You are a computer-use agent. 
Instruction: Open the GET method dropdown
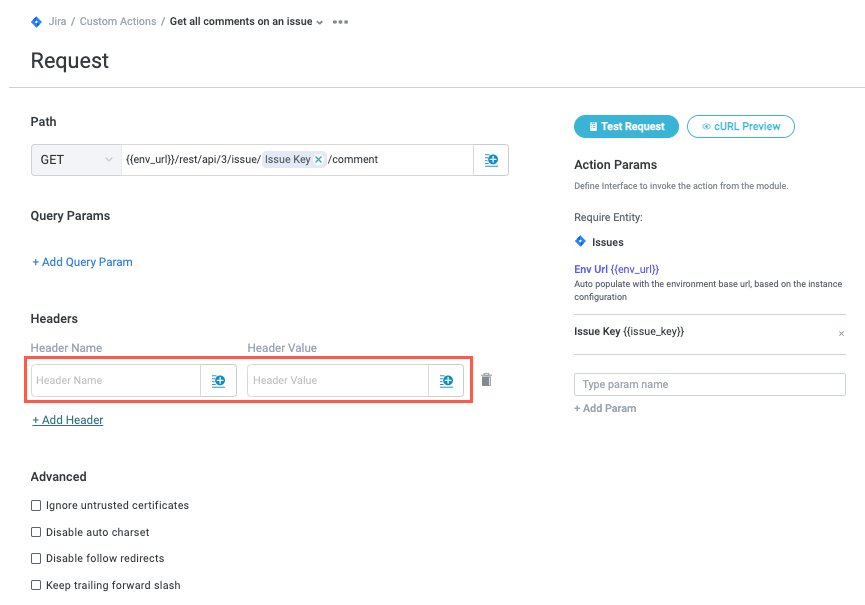[x=76, y=160]
